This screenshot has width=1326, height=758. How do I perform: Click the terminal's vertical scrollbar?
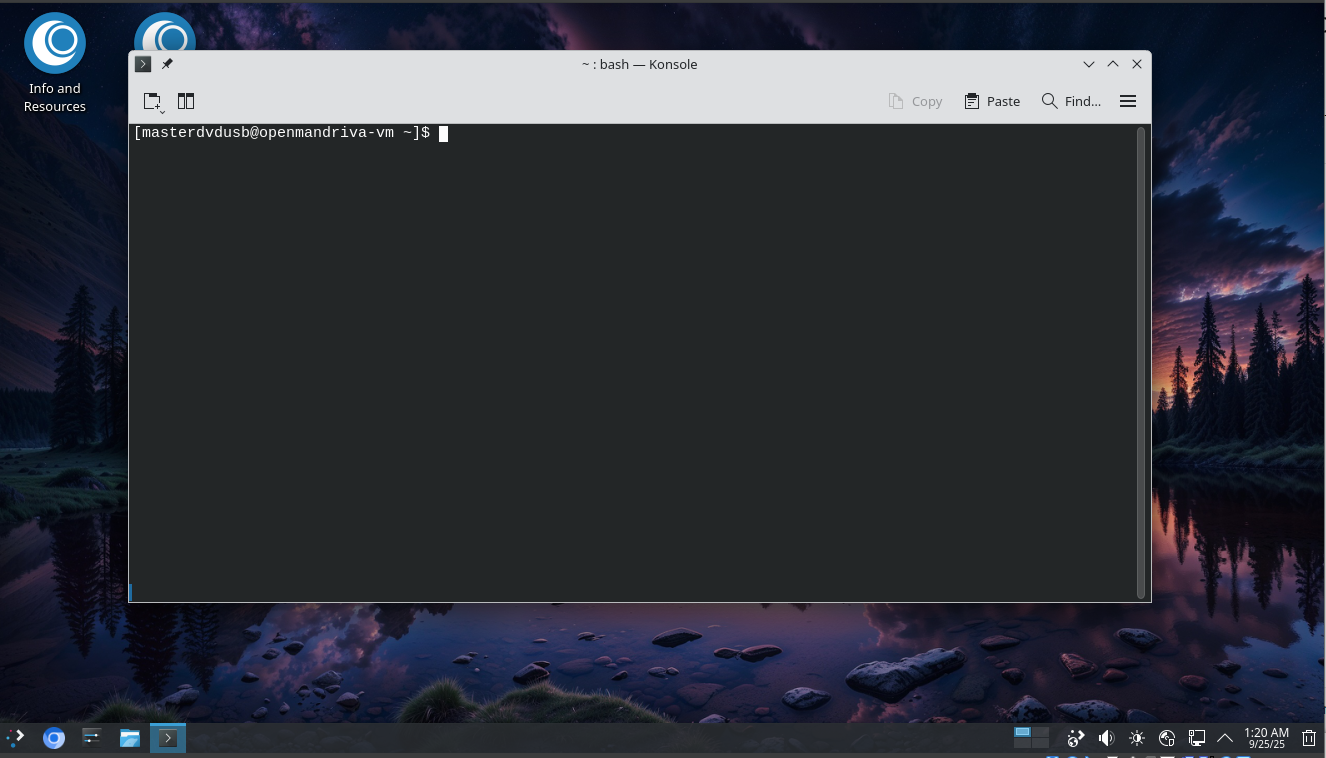click(x=1140, y=360)
